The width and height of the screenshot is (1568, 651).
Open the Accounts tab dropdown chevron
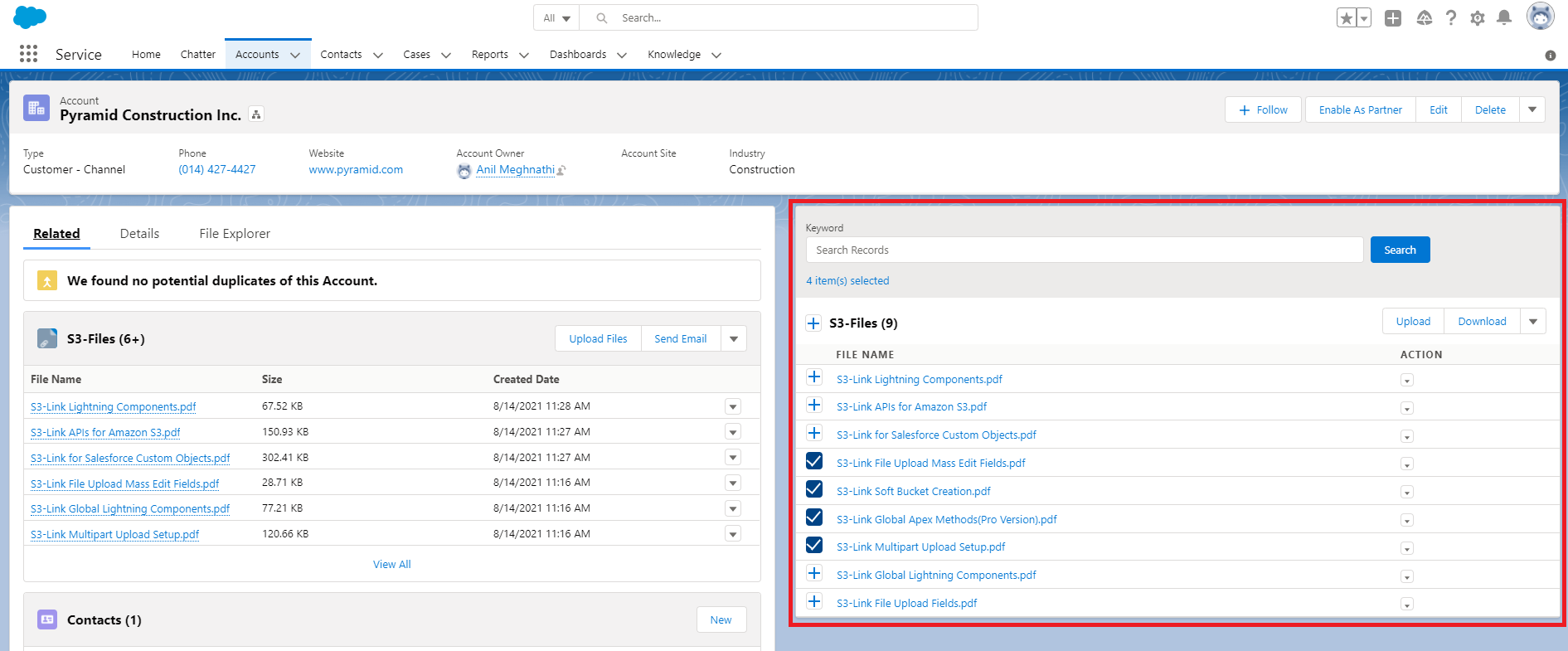click(x=295, y=55)
